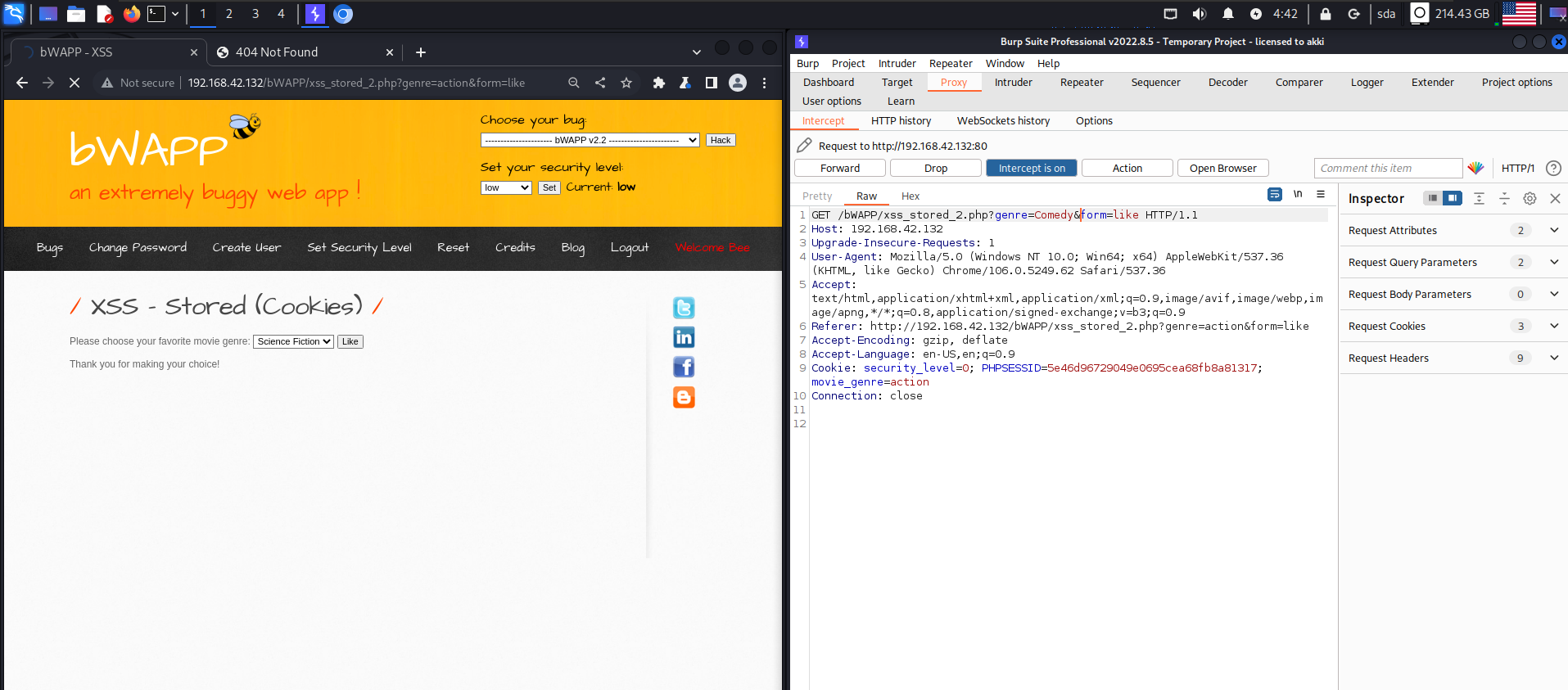Toggle non-printable characters \n display
Image resolution: width=1568 pixels, height=690 pixels.
1298,194
